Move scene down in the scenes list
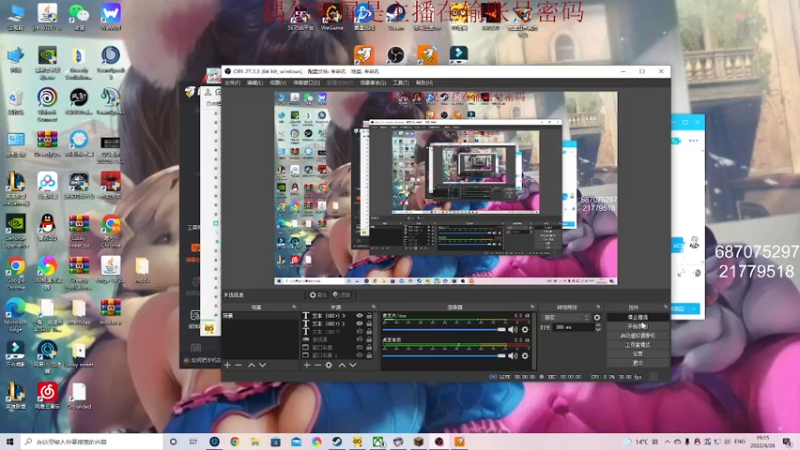Viewport: 800px width, 450px height. click(x=262, y=365)
